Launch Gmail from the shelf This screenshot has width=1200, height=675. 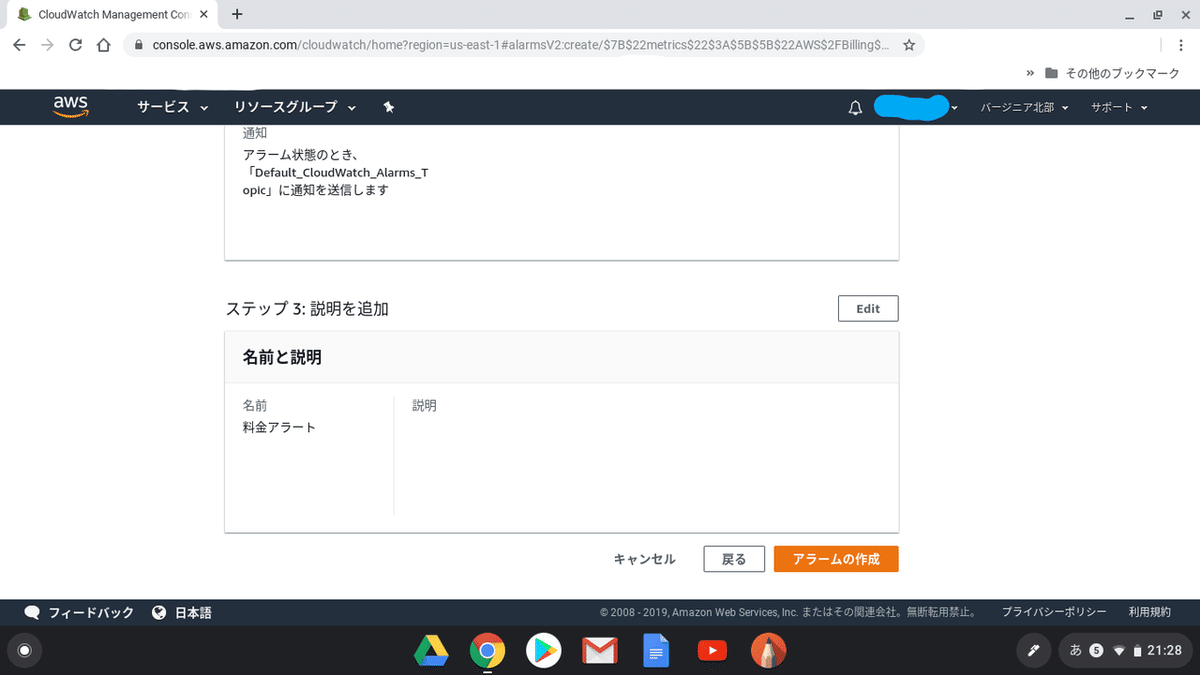click(x=599, y=650)
